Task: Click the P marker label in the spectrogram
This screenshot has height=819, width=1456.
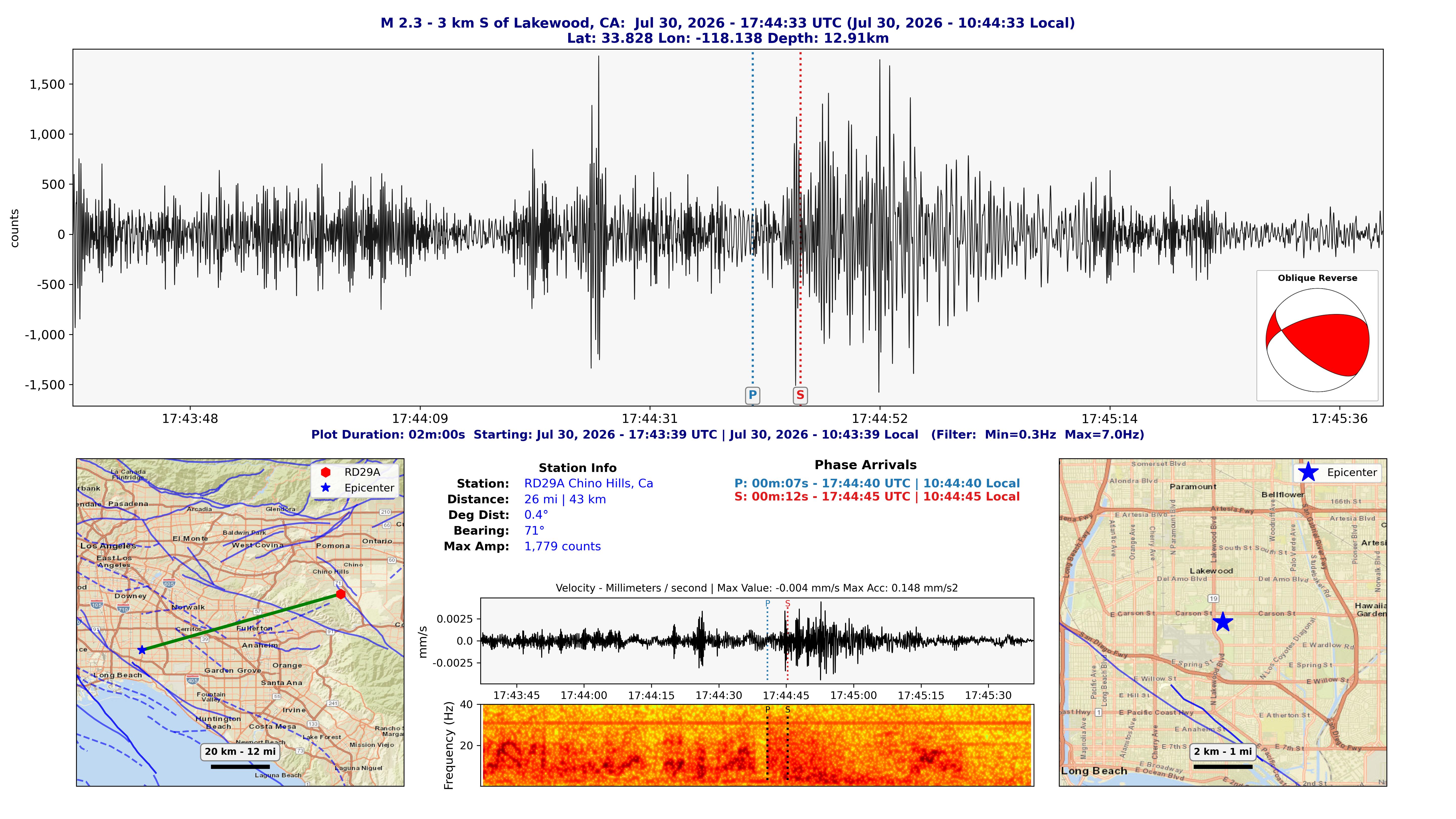Action: click(768, 710)
